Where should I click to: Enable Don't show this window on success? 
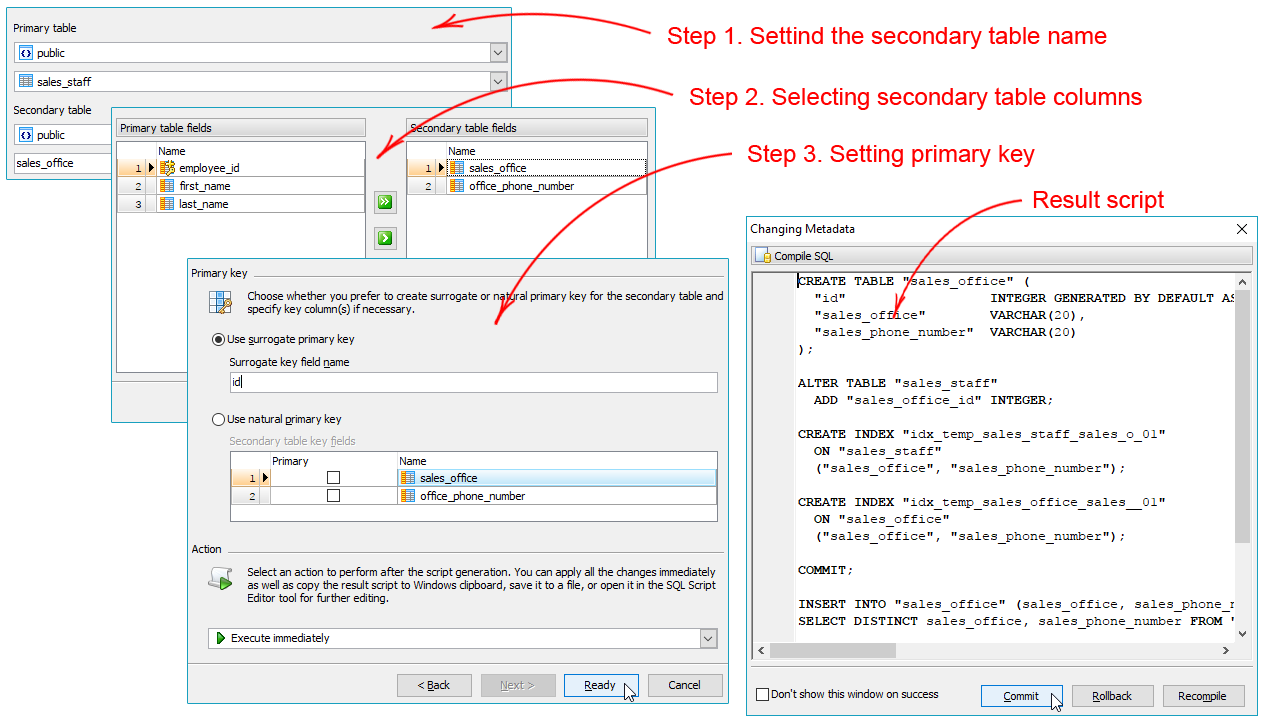(763, 694)
